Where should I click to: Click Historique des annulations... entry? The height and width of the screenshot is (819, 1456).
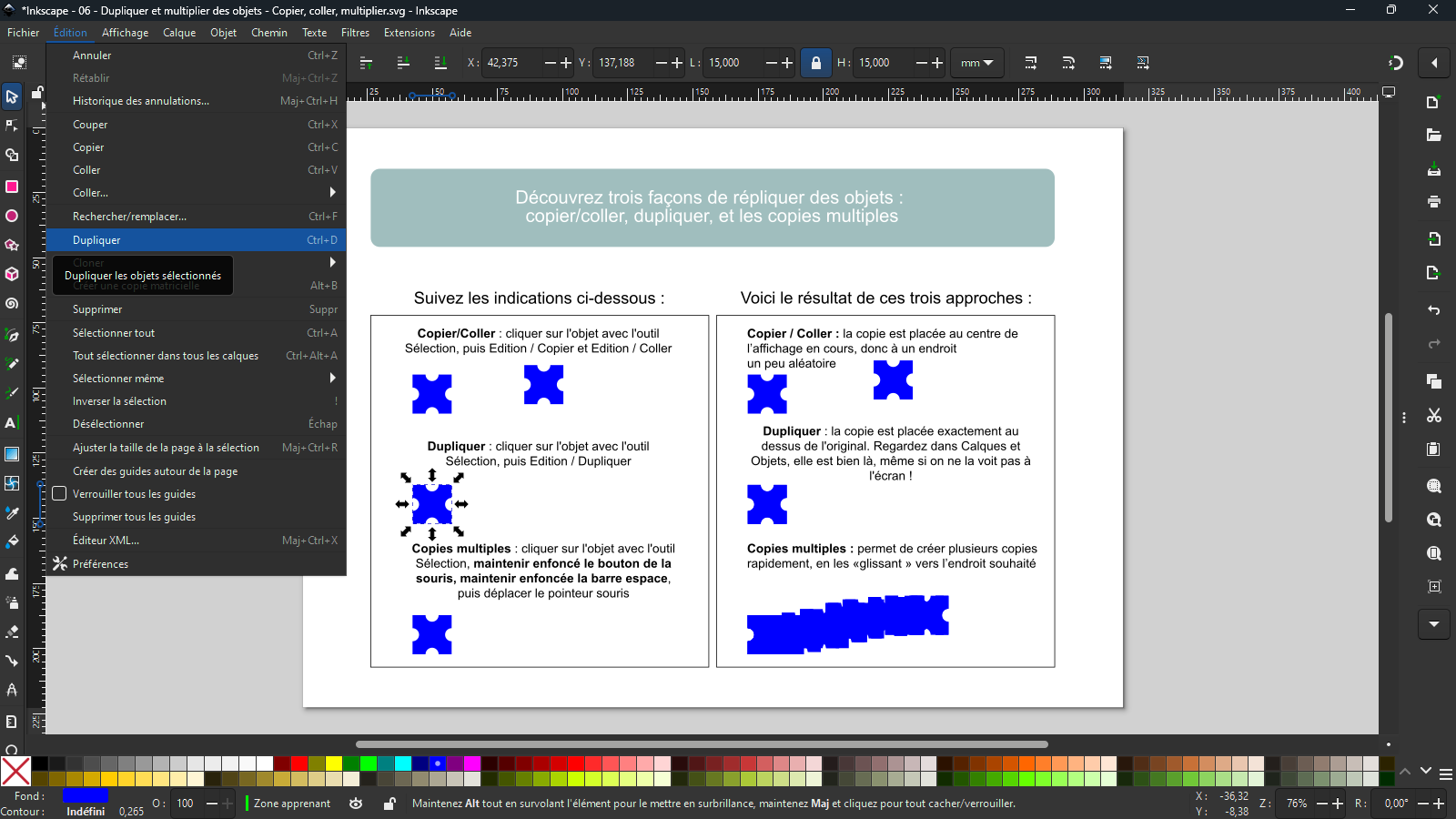pyautogui.click(x=196, y=101)
